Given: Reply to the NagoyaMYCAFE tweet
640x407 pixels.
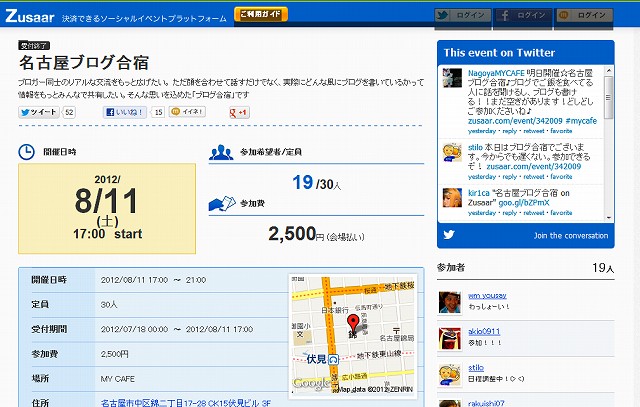Looking at the screenshot, I should coord(509,131).
